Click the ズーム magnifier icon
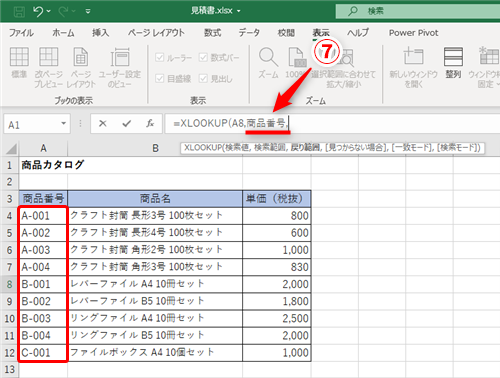 (268, 57)
